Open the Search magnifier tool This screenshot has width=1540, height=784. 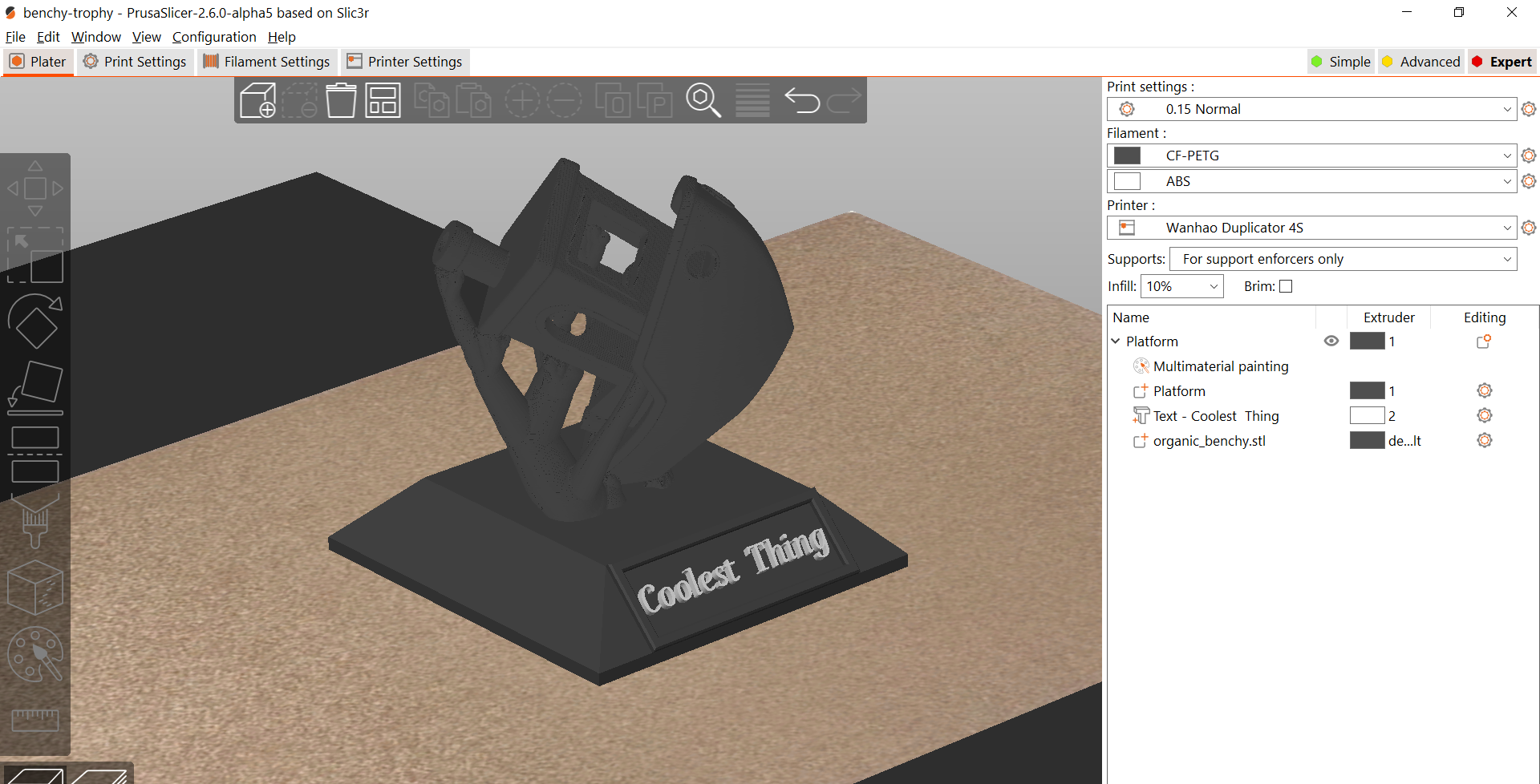tap(703, 100)
